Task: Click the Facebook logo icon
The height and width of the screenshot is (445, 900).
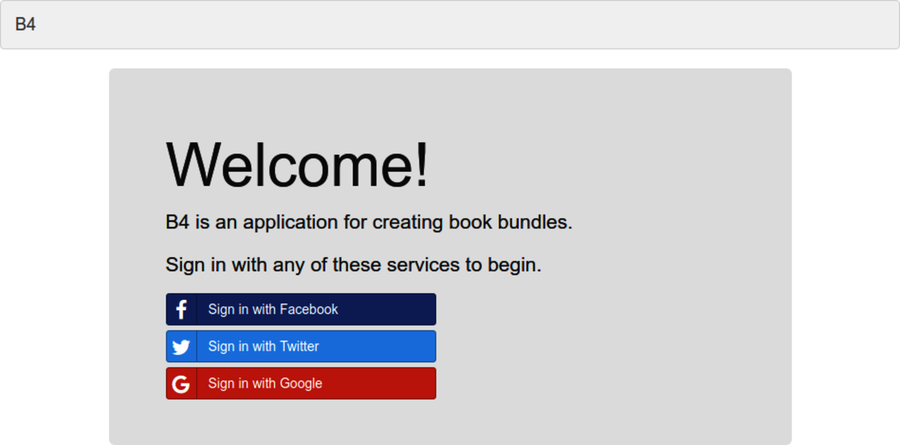Action: [181, 309]
